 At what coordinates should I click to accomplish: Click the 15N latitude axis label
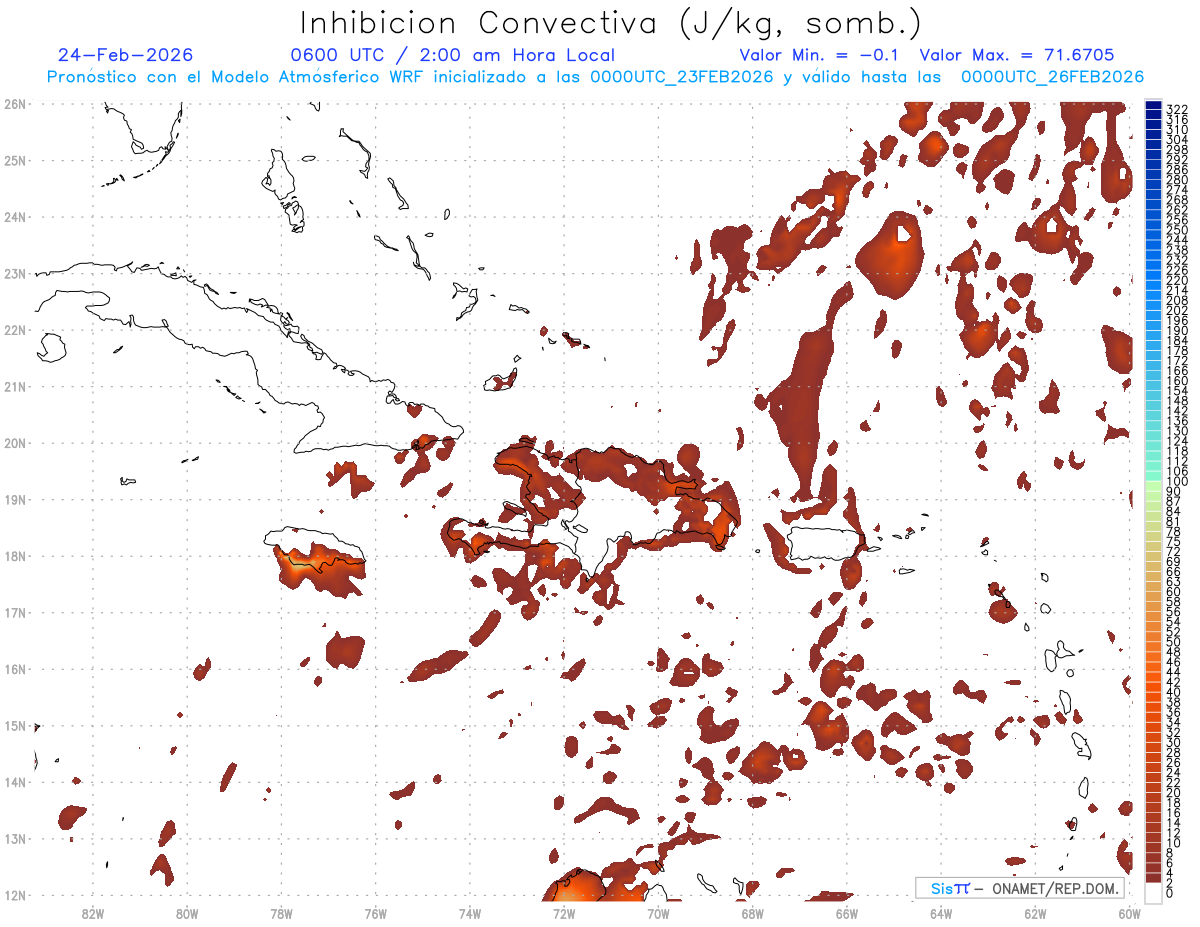[x=15, y=725]
